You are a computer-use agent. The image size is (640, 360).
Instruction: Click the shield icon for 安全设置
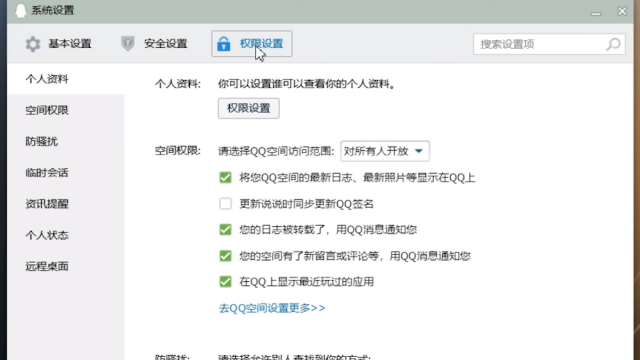click(127, 43)
